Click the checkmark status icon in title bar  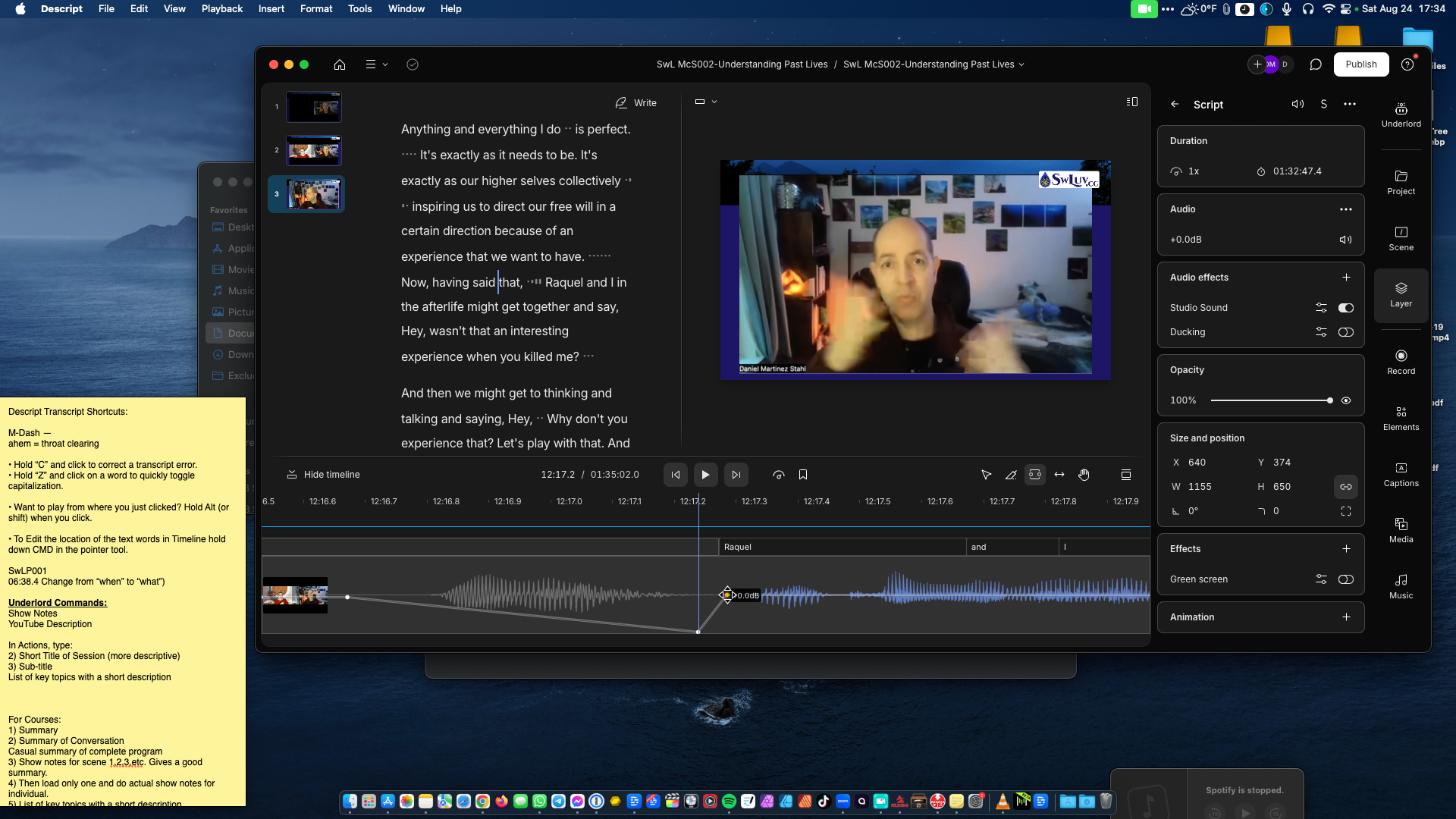[413, 64]
